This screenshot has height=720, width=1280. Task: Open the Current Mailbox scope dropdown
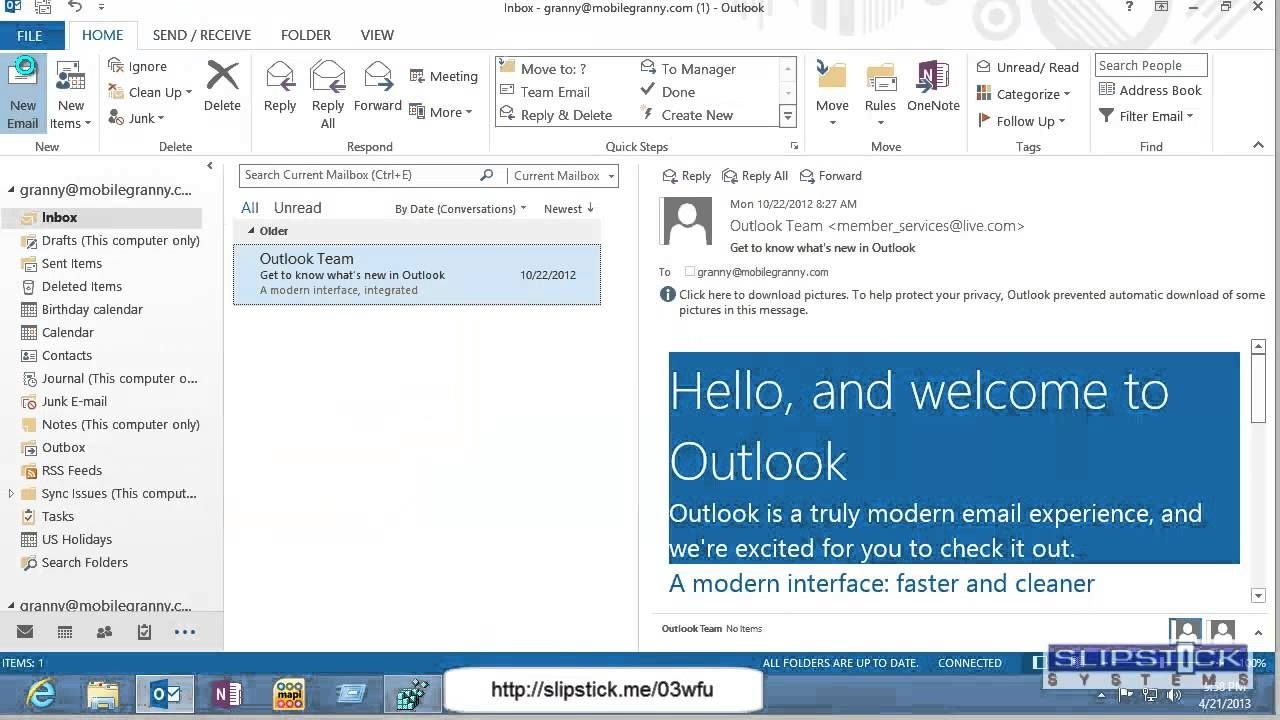coord(562,175)
